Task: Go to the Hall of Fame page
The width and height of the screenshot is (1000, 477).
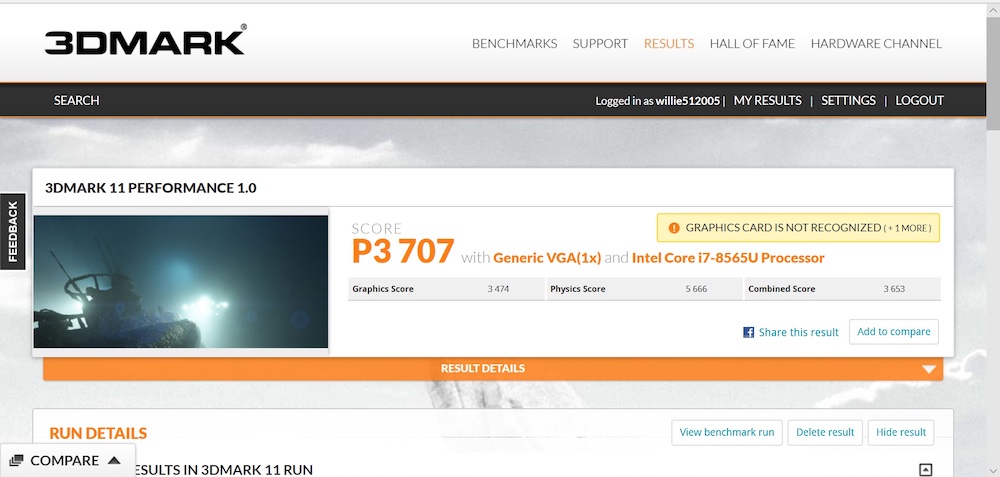Action: [752, 43]
